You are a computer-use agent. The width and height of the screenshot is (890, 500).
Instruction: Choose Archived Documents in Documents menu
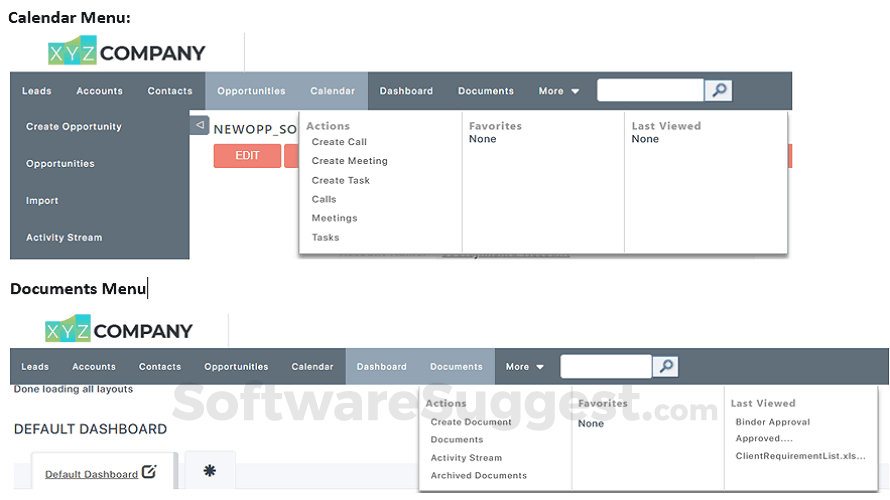(478, 476)
